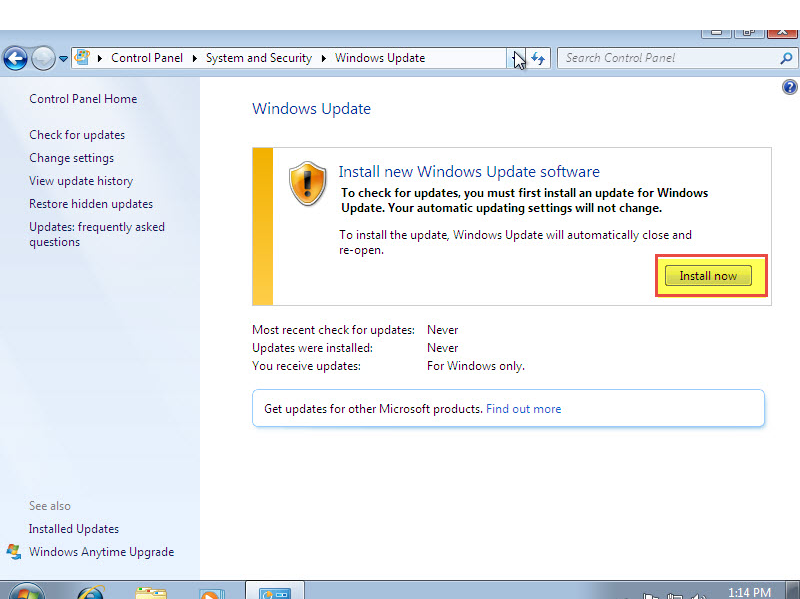800x599 pixels.
Task: Open Control Panel Home
Action: (83, 99)
